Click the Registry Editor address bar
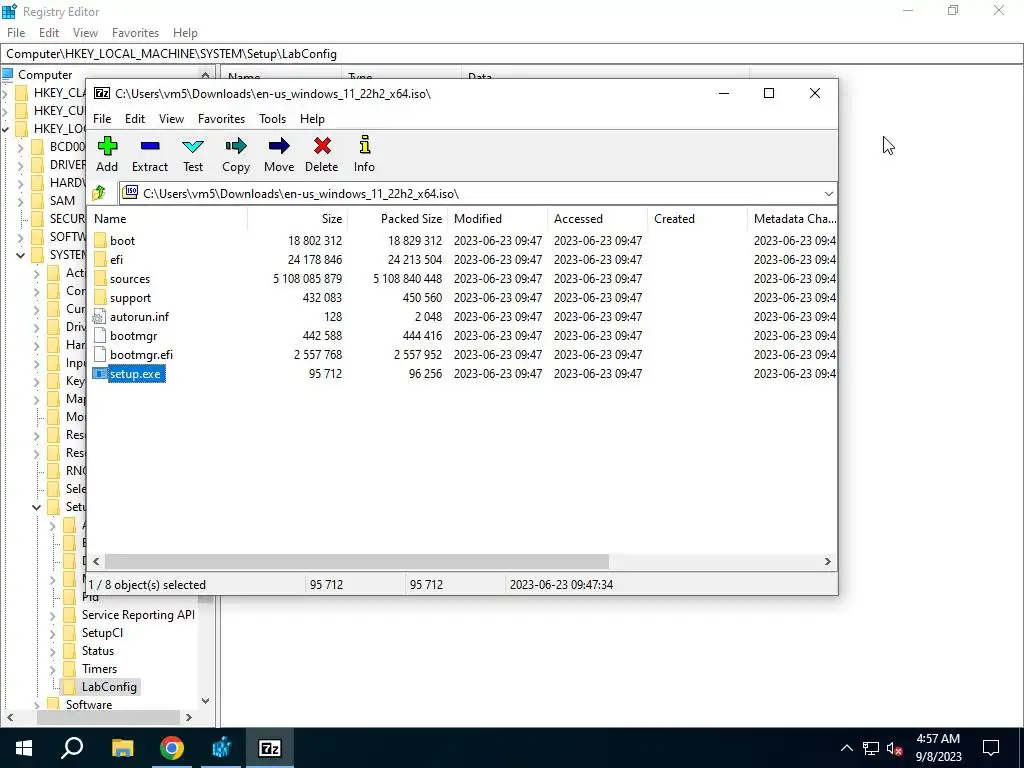Viewport: 1024px width, 768px height. click(511, 54)
